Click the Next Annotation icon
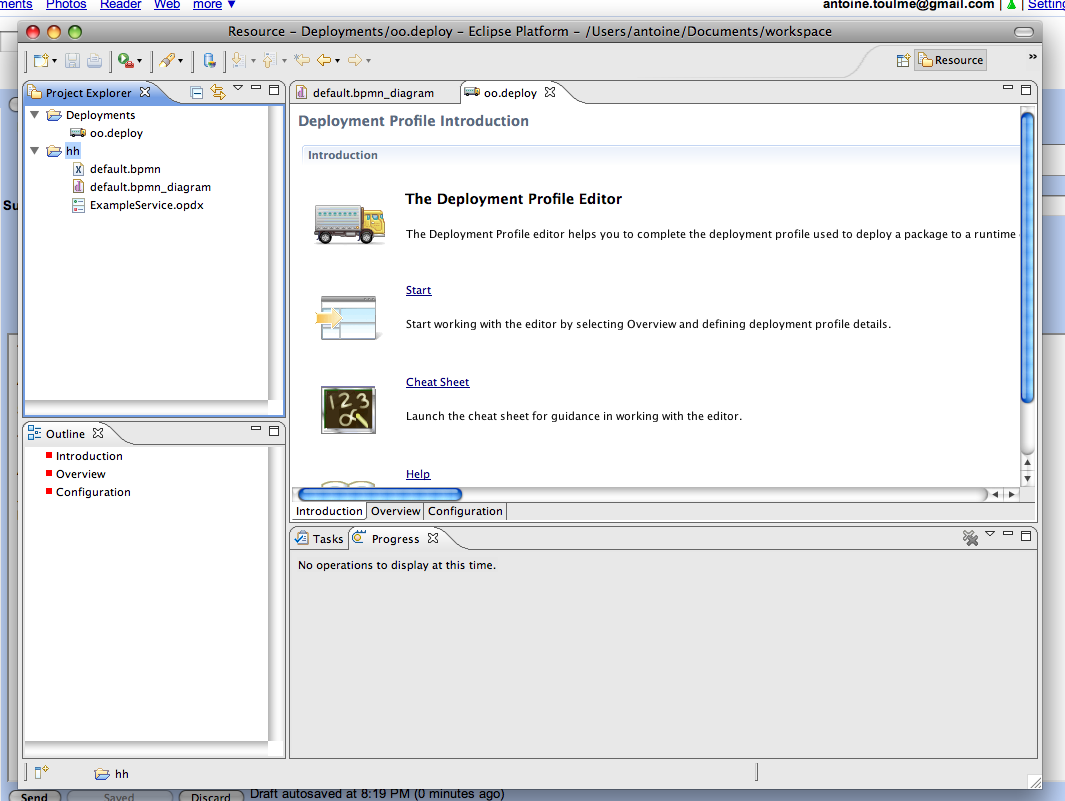This screenshot has width=1065, height=801. point(237,60)
